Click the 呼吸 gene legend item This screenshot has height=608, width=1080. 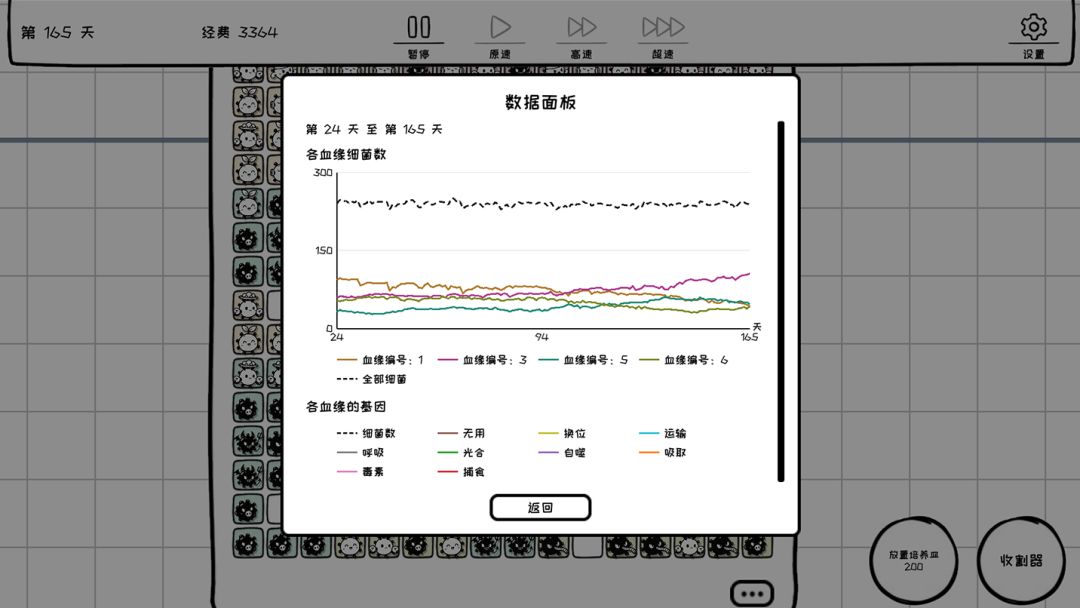[x=360, y=452]
